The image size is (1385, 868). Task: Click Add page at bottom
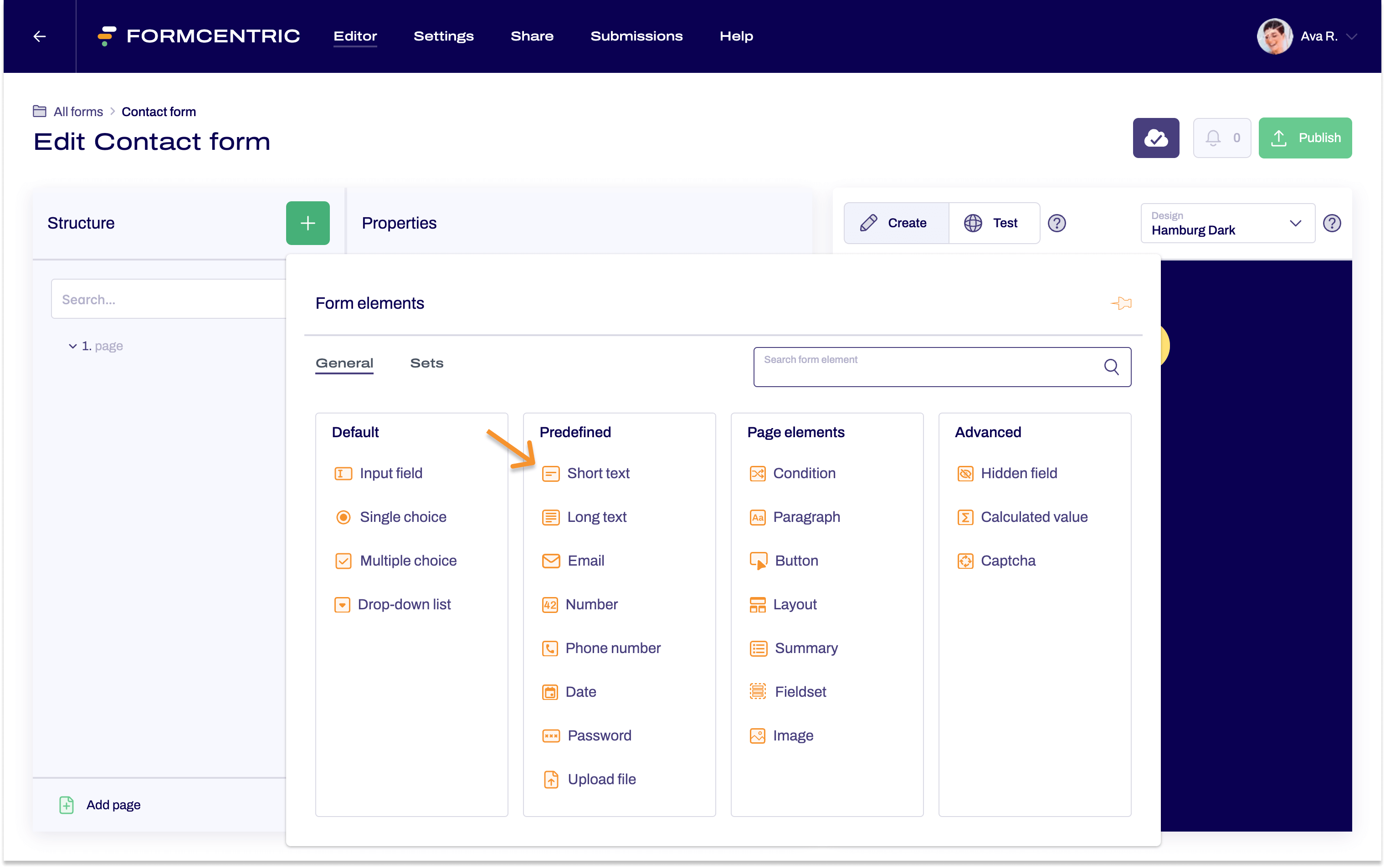point(113,804)
